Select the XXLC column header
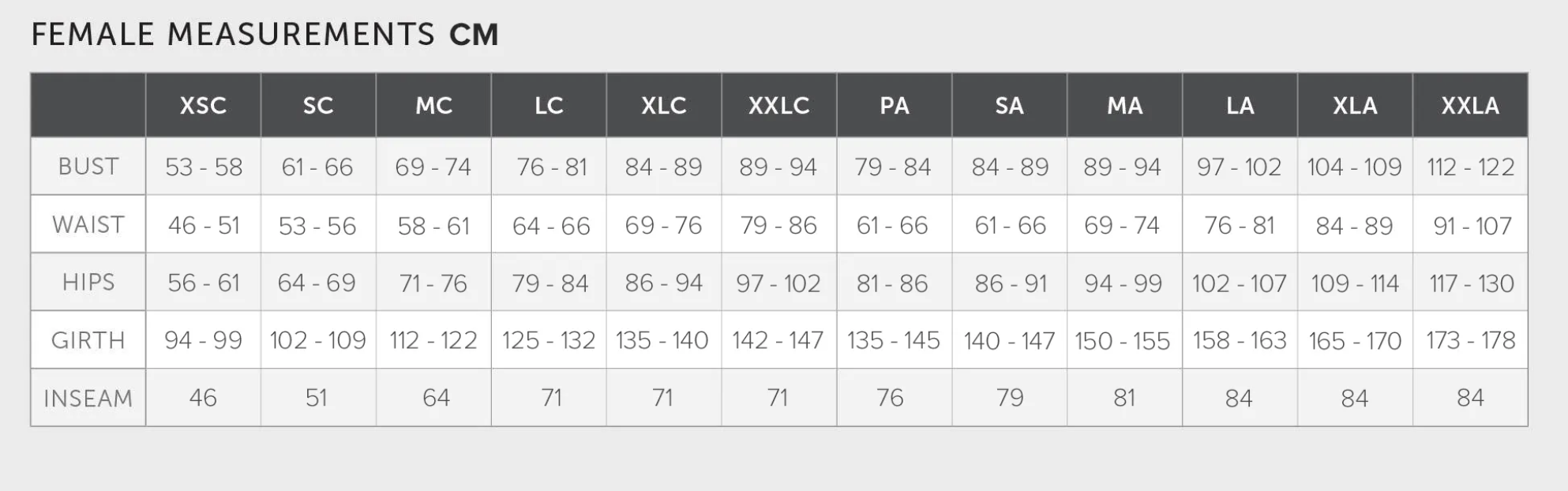This screenshot has width=1568, height=491. point(778,106)
